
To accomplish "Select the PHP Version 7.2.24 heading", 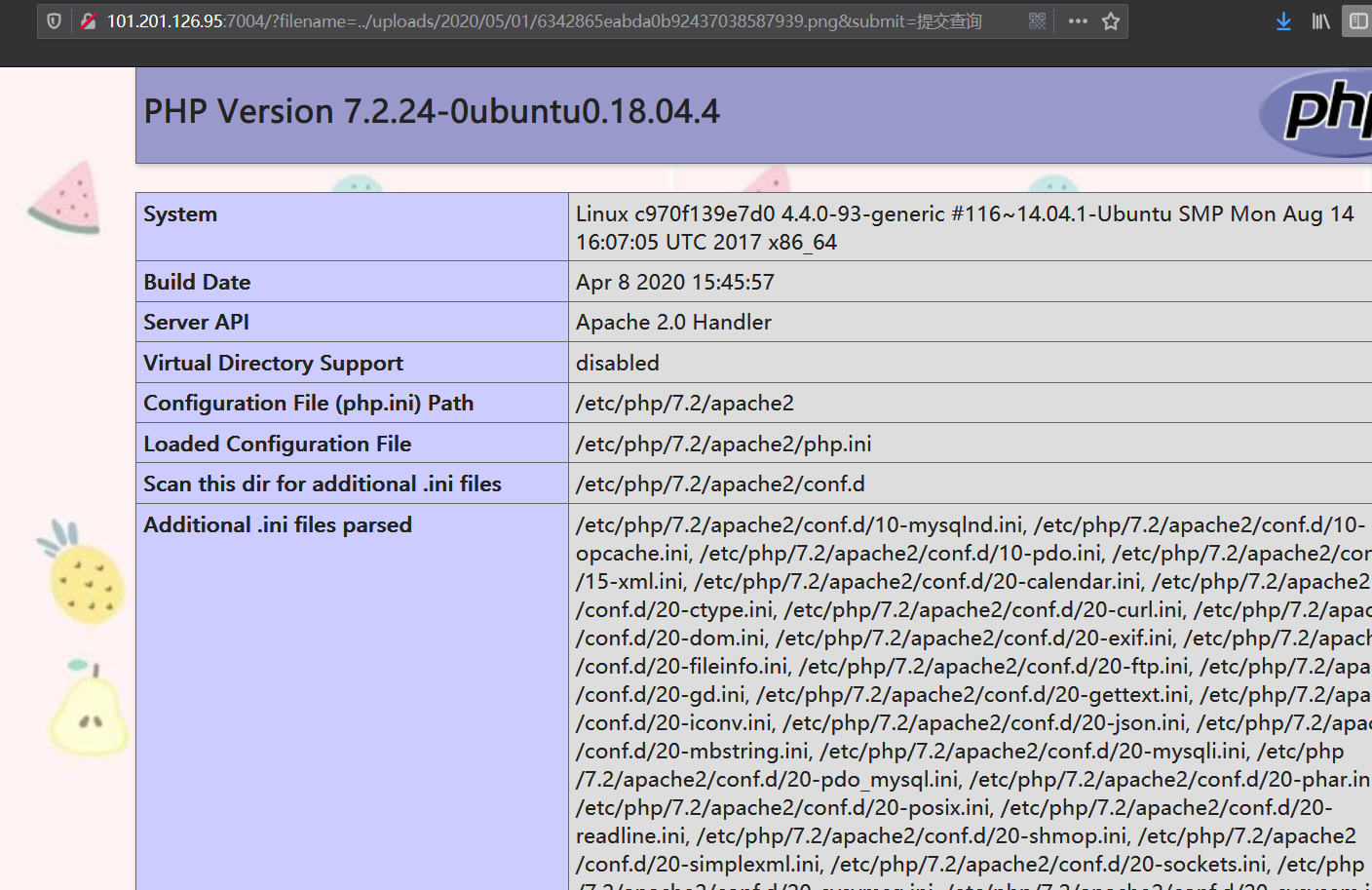I will [432, 112].
